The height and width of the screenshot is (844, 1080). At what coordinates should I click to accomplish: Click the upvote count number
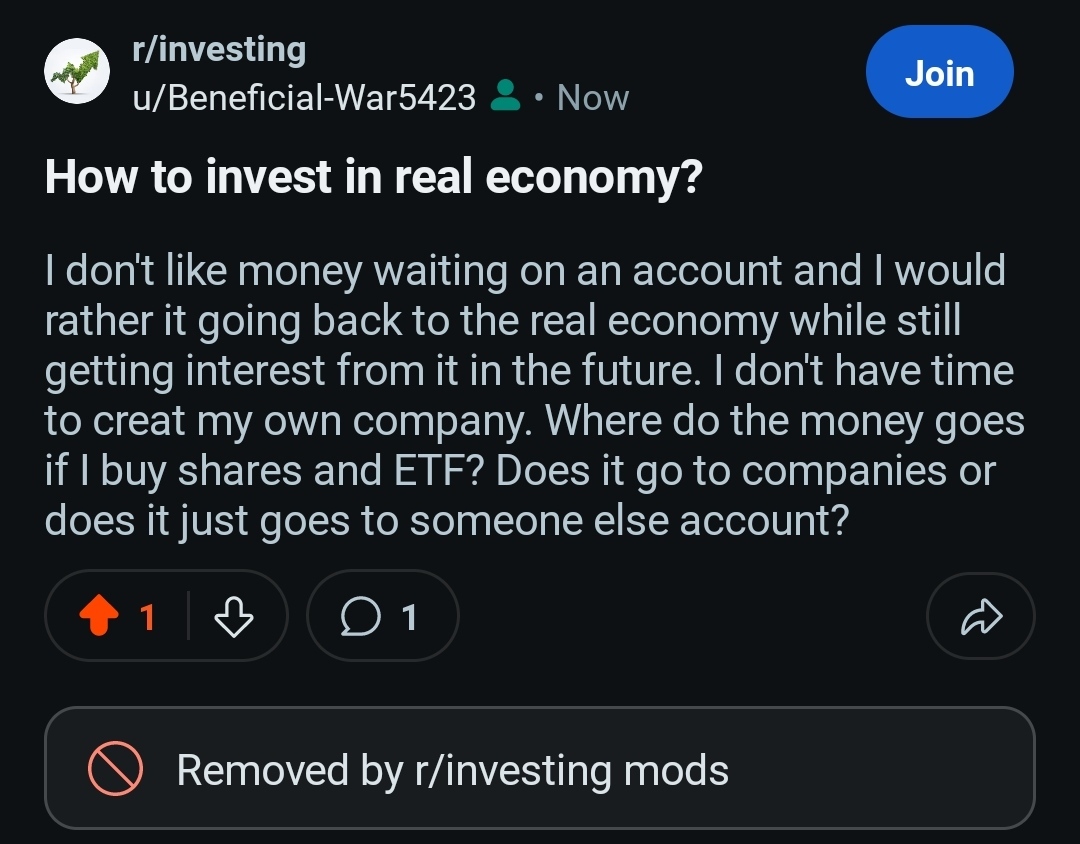click(148, 618)
